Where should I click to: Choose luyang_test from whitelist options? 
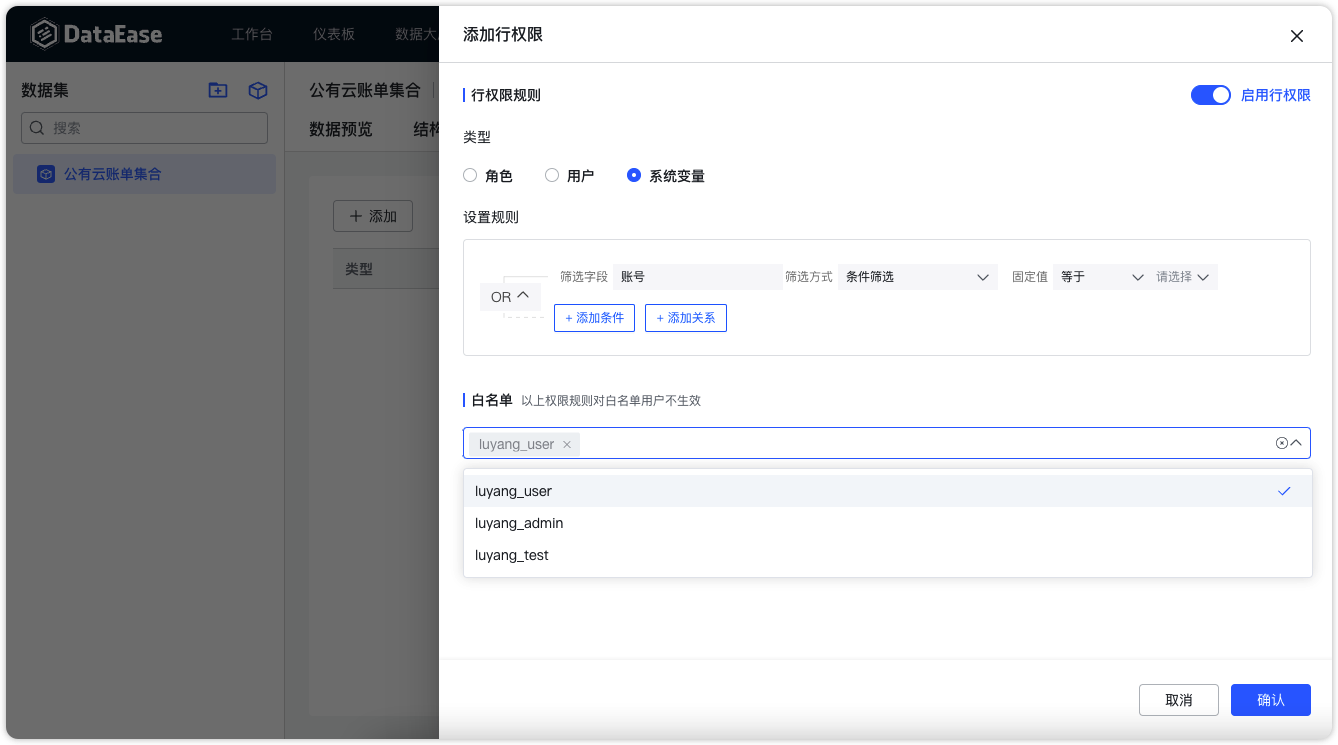click(x=888, y=555)
